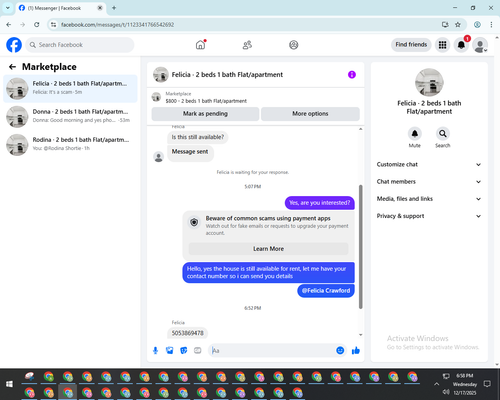Bookmark this page with star icon

(x=458, y=25)
